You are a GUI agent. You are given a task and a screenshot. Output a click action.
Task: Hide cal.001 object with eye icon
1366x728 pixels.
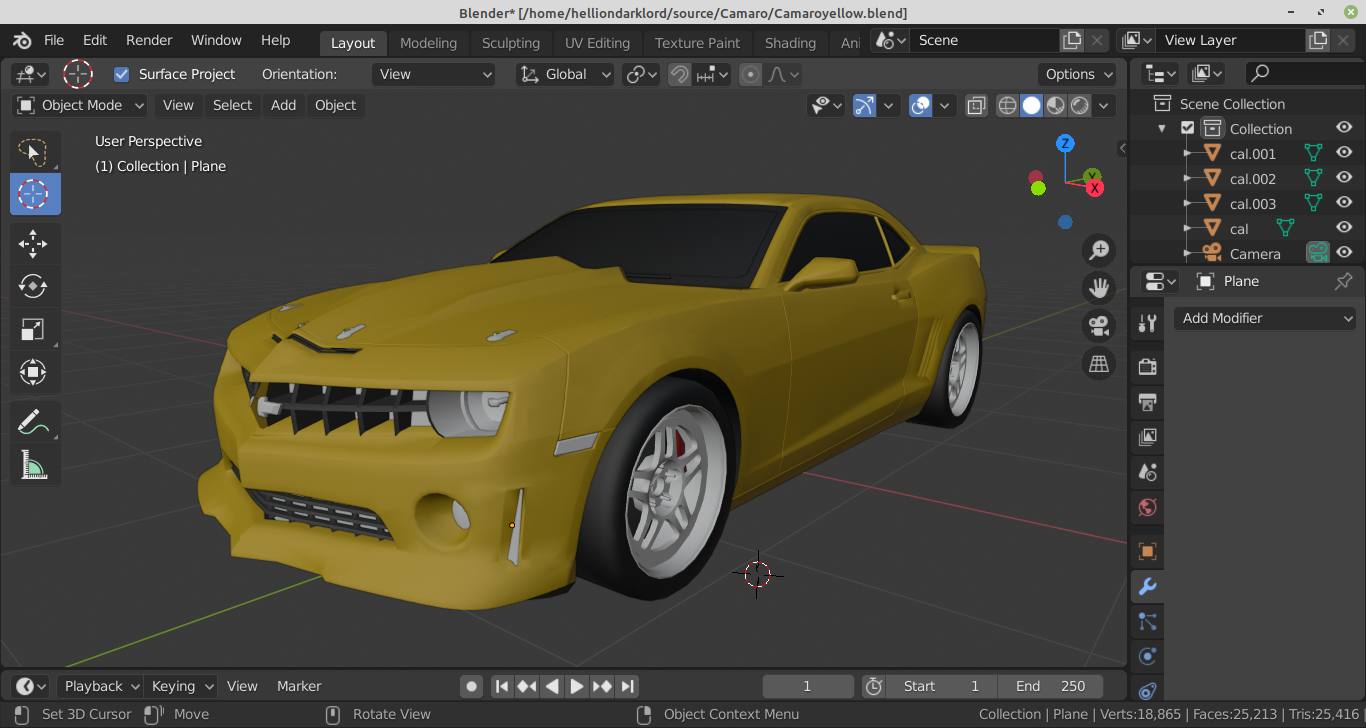[x=1344, y=153]
